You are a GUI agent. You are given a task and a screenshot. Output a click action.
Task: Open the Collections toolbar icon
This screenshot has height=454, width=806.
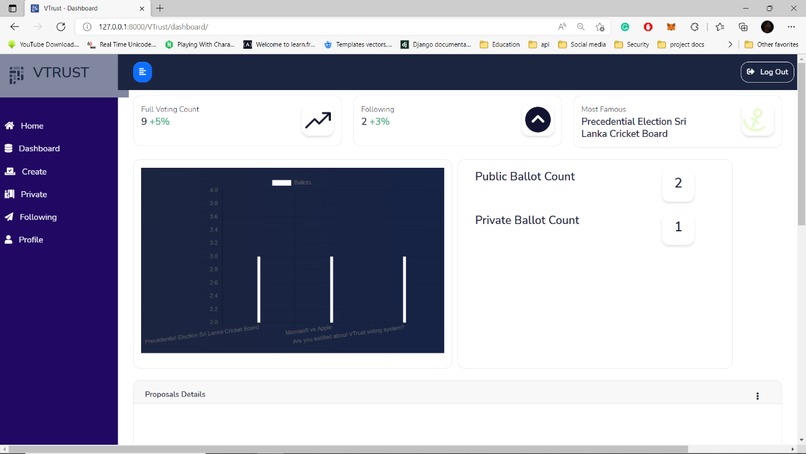[743, 27]
